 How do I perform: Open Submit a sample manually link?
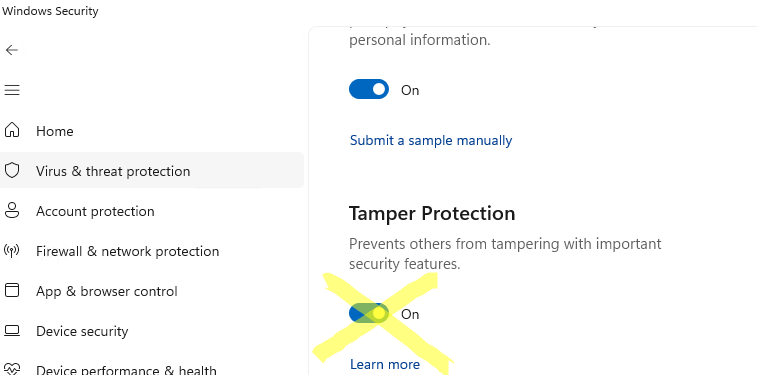pos(431,140)
